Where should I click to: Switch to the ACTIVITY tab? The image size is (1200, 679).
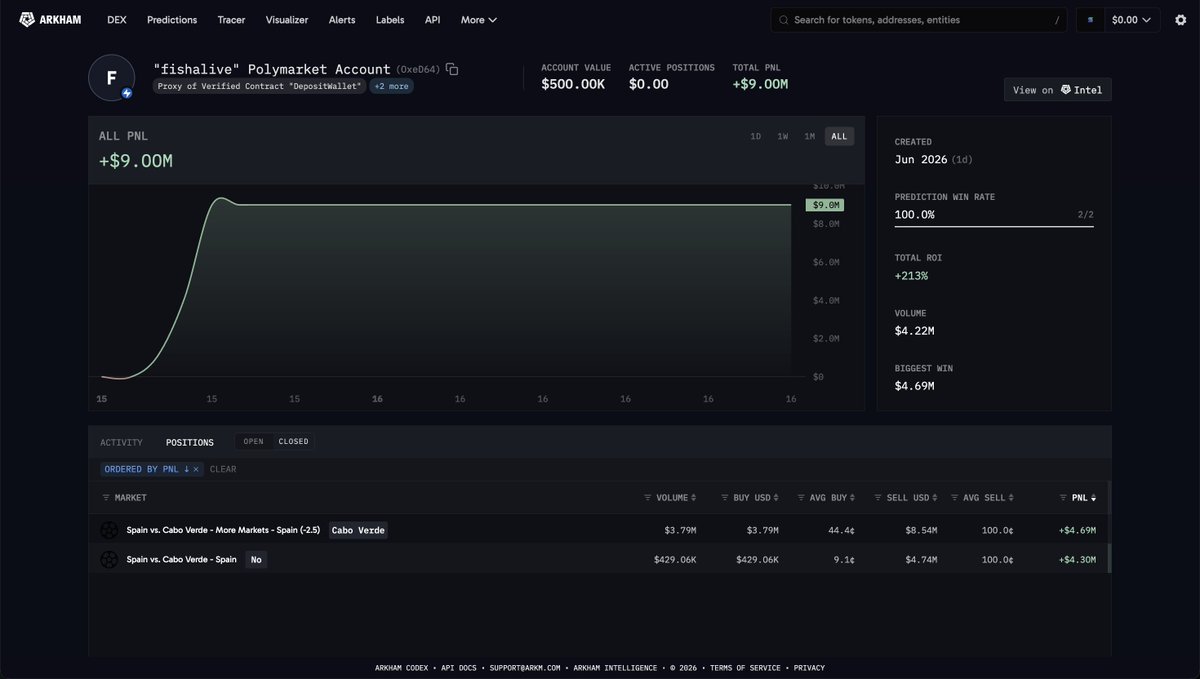pos(121,442)
